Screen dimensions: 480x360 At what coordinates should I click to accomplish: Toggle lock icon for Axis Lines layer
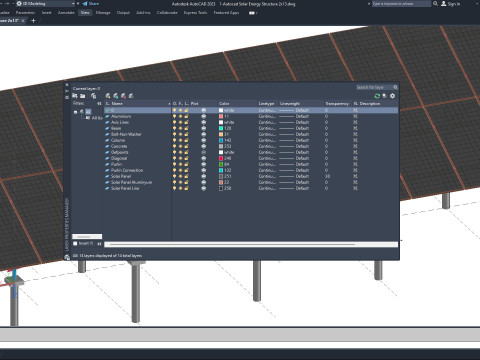[186, 122]
